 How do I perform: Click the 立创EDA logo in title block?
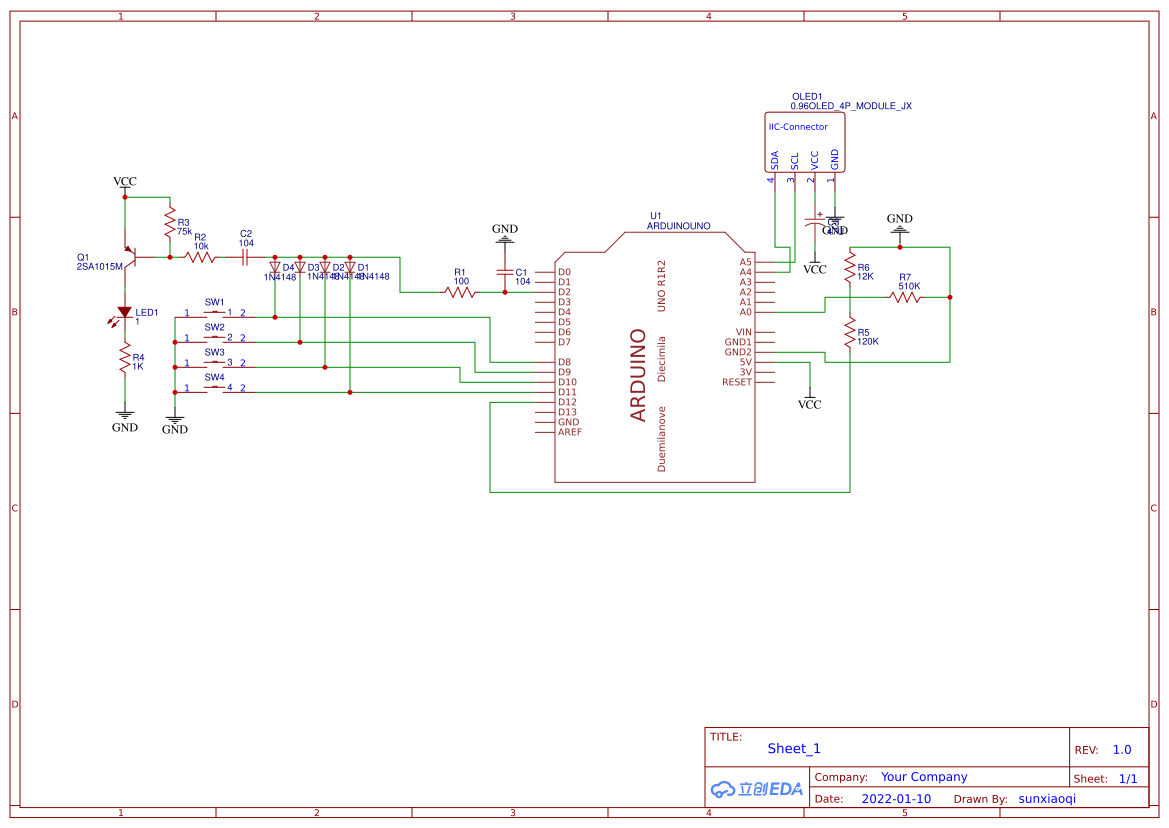click(757, 789)
